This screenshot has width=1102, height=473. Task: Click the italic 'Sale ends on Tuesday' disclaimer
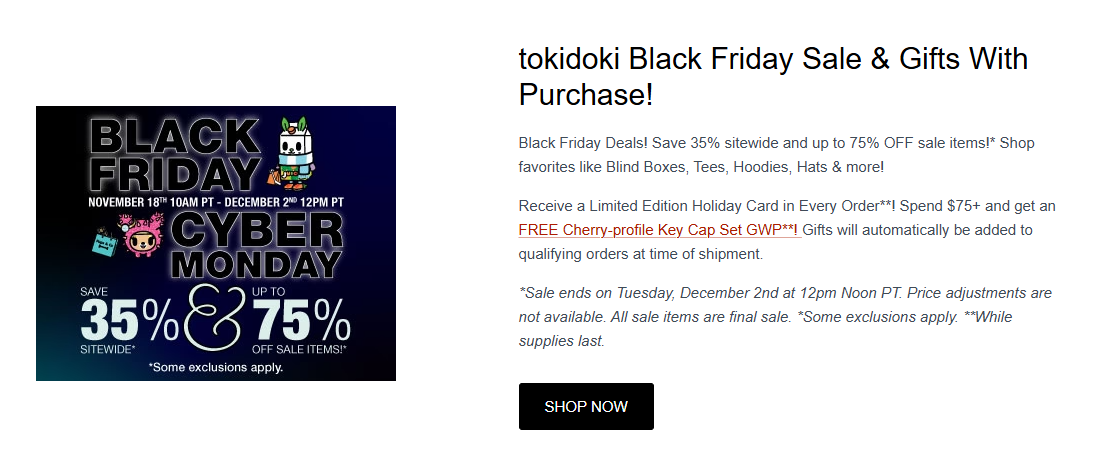pyautogui.click(x=785, y=317)
